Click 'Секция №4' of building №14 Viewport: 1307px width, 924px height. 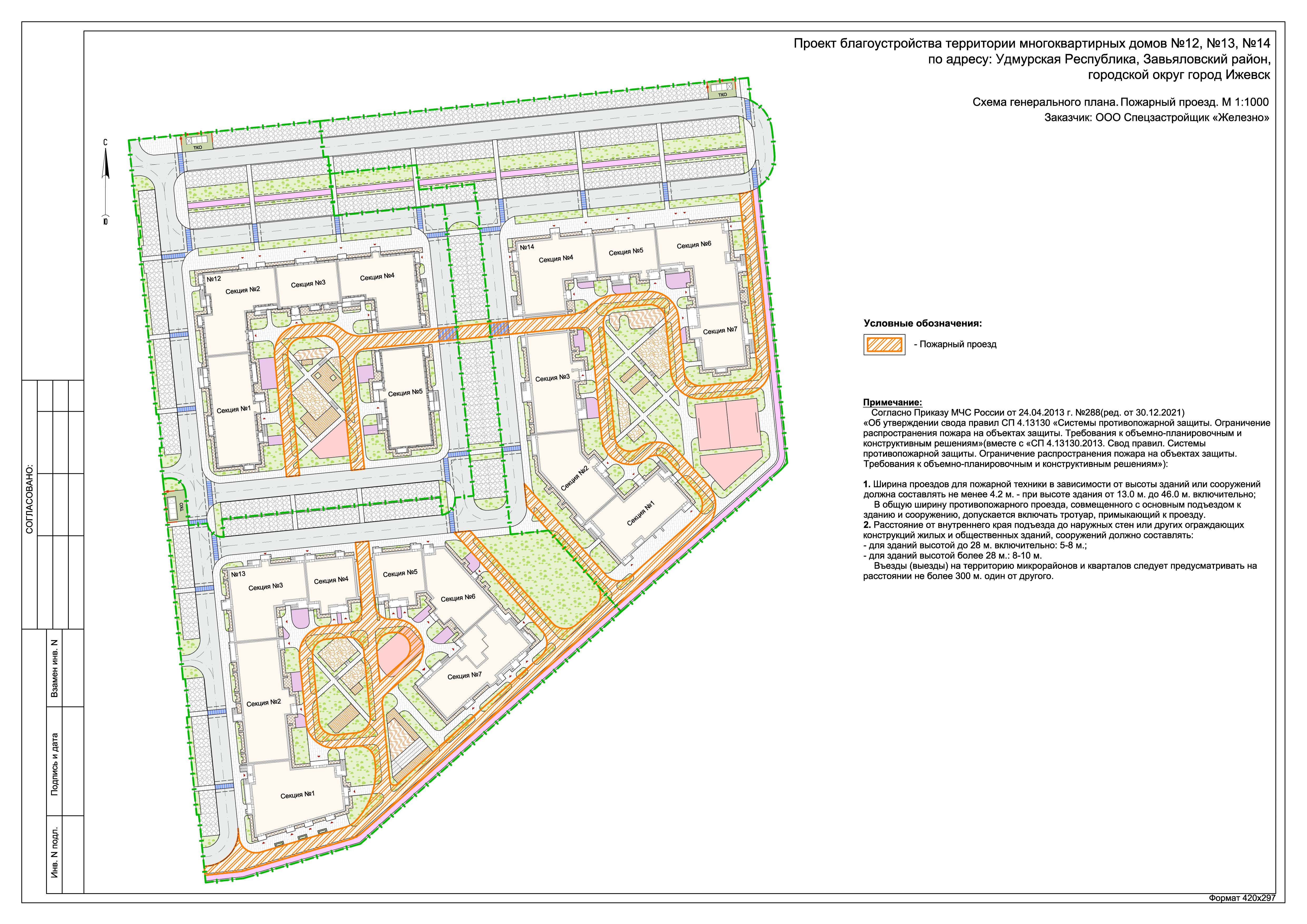(x=556, y=259)
